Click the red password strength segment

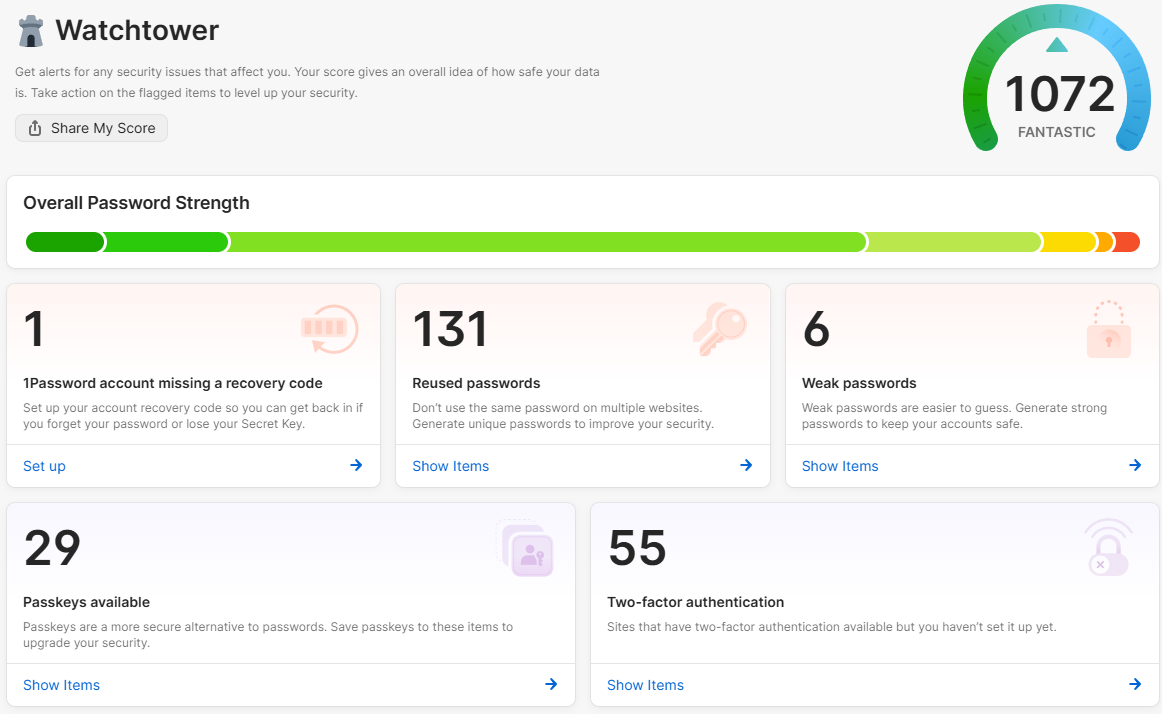pyautogui.click(x=1126, y=242)
